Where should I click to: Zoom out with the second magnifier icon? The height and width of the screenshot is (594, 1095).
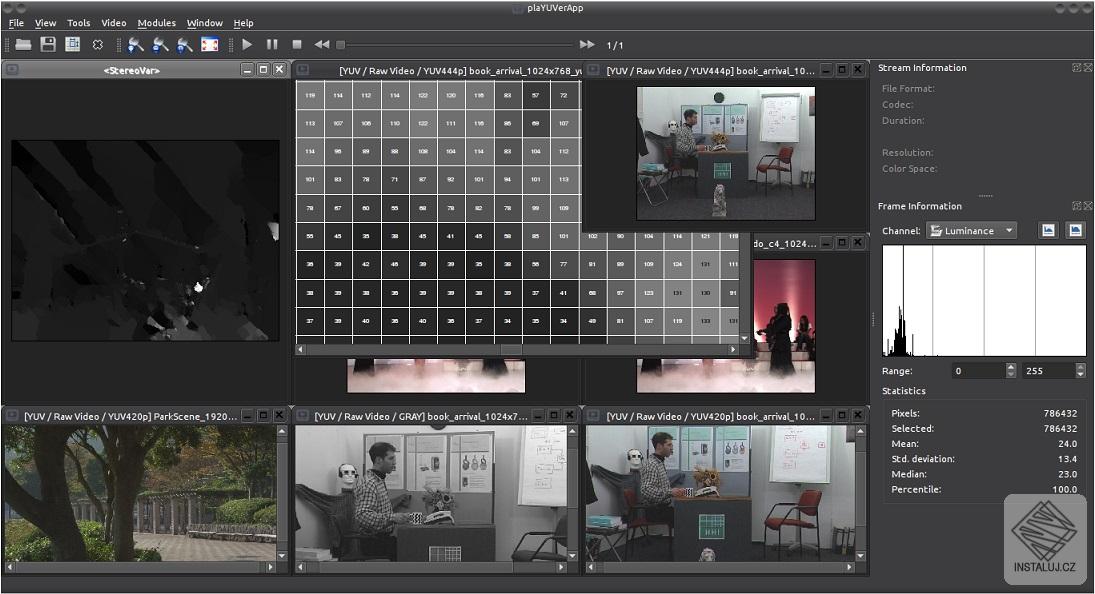[161, 45]
